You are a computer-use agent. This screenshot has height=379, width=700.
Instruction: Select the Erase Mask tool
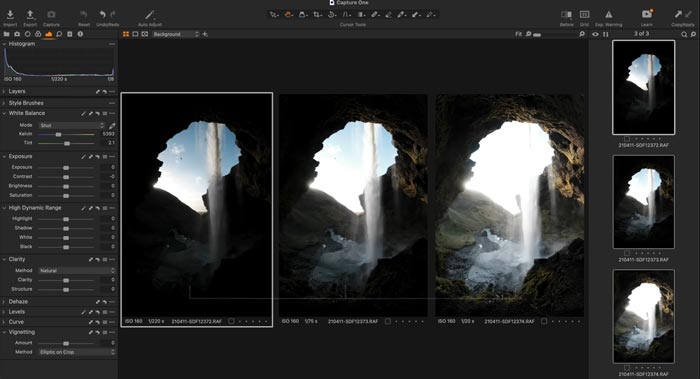pyautogui.click(x=388, y=15)
